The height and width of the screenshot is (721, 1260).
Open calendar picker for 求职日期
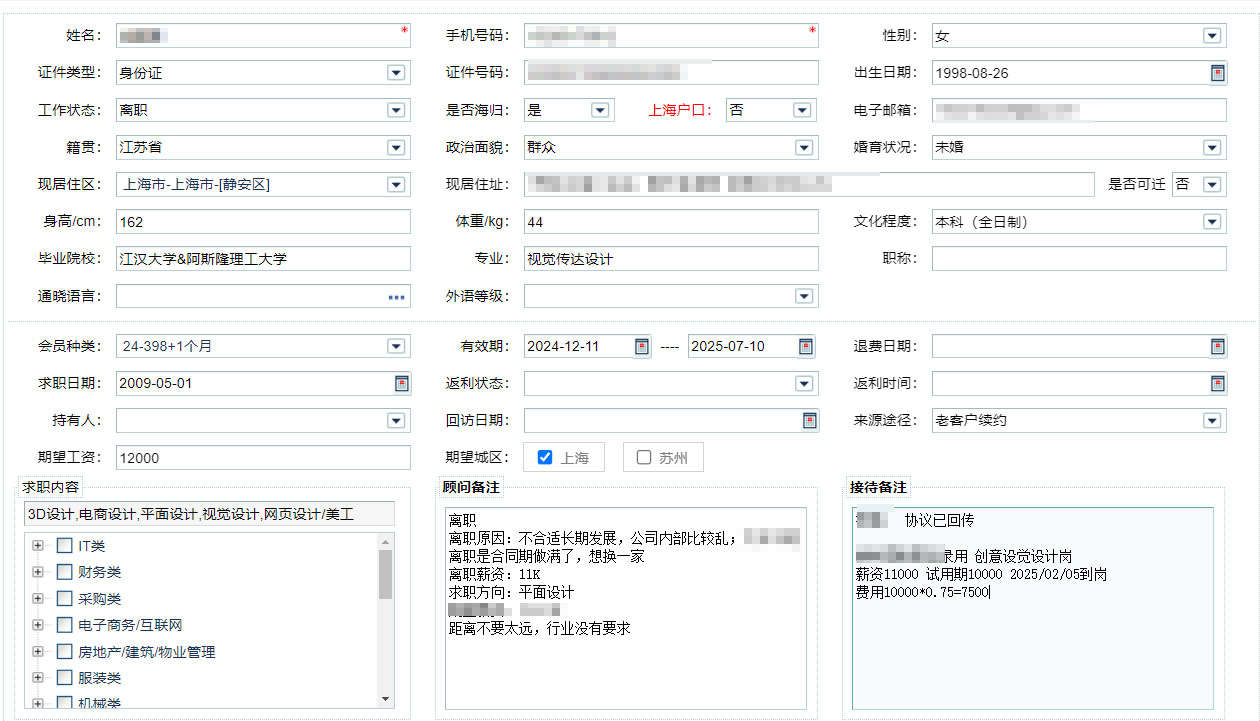coord(401,383)
